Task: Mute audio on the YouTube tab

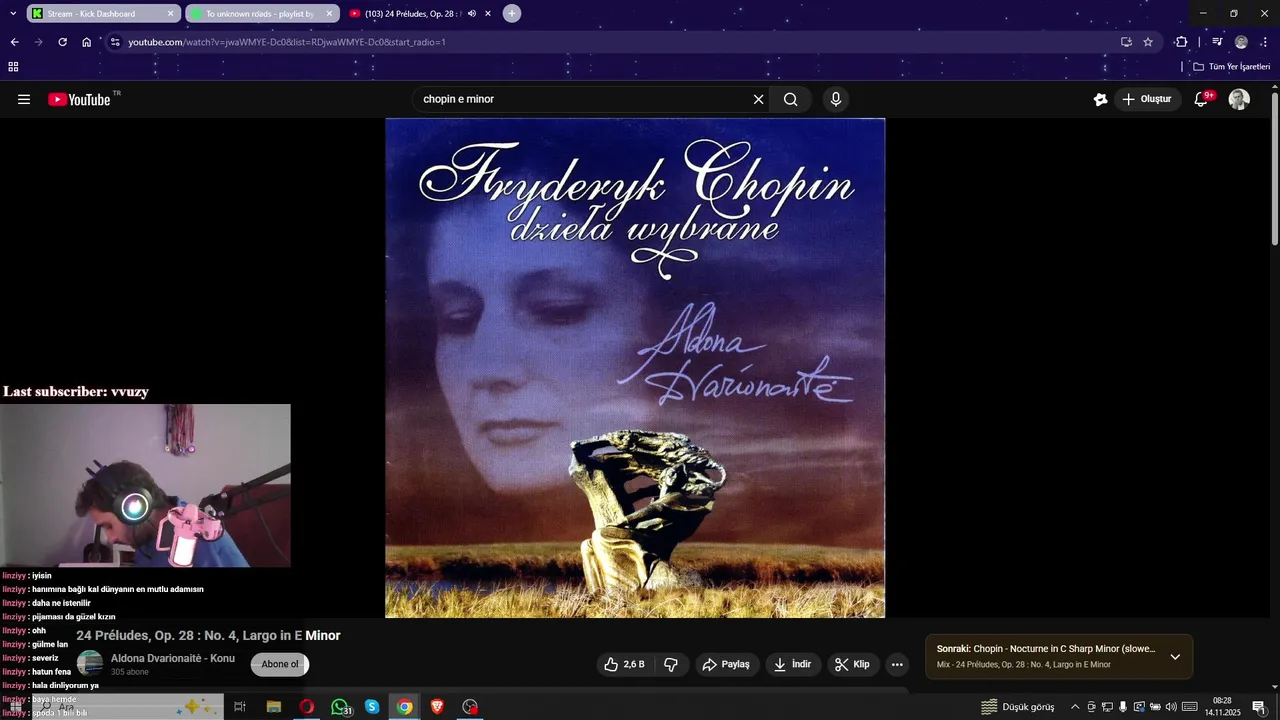Action: click(x=471, y=13)
